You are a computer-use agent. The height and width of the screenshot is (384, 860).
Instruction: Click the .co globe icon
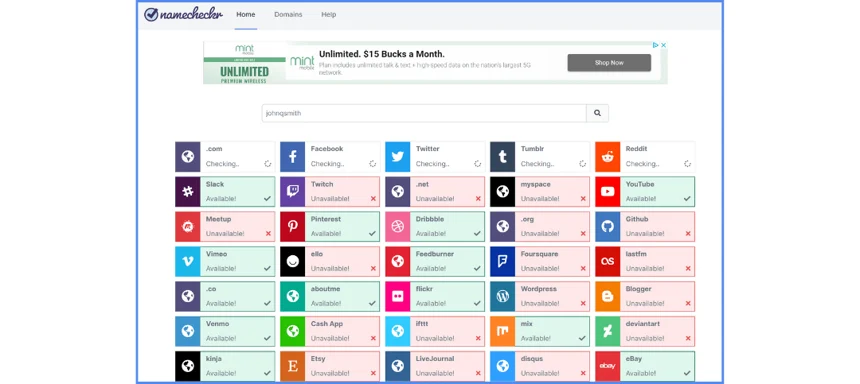coord(188,297)
